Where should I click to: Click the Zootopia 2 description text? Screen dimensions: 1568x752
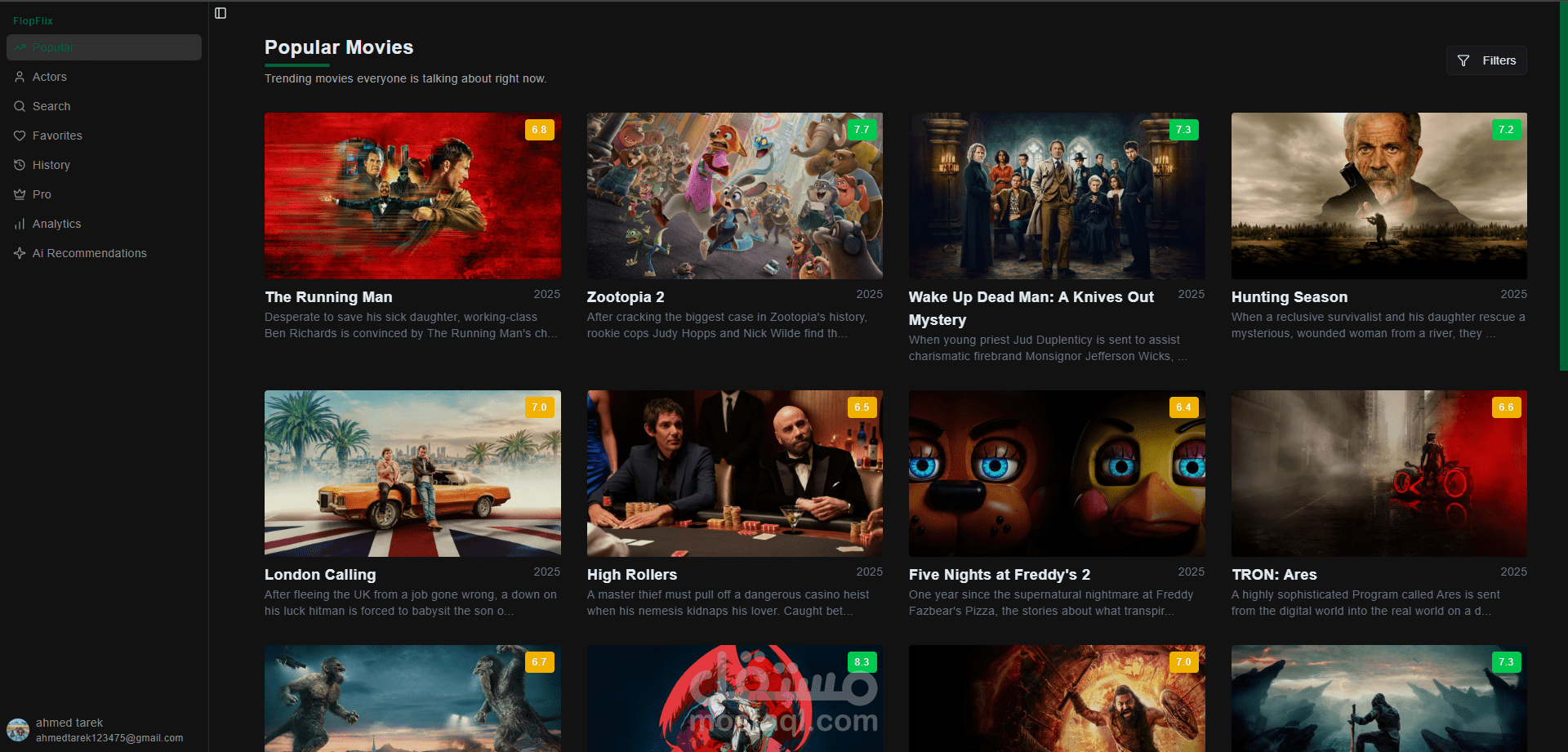(x=728, y=325)
